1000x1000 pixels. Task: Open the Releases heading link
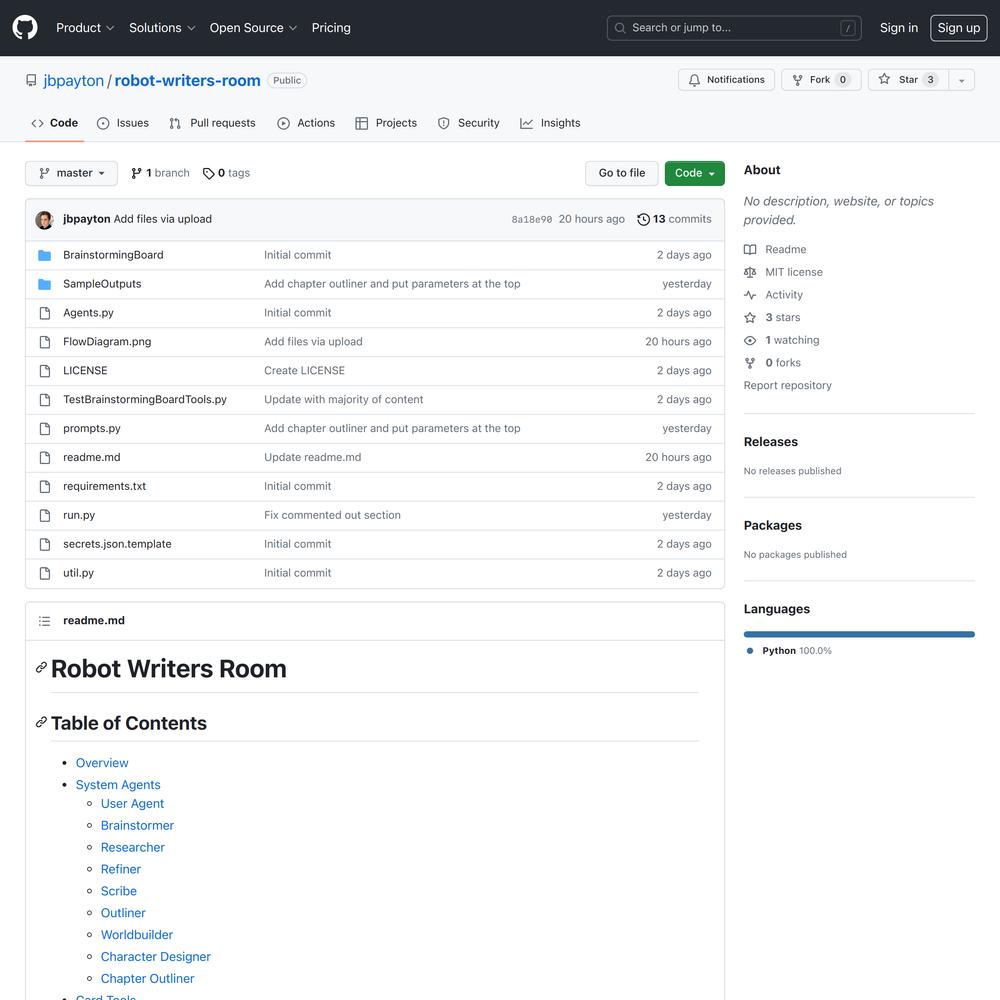pos(770,442)
